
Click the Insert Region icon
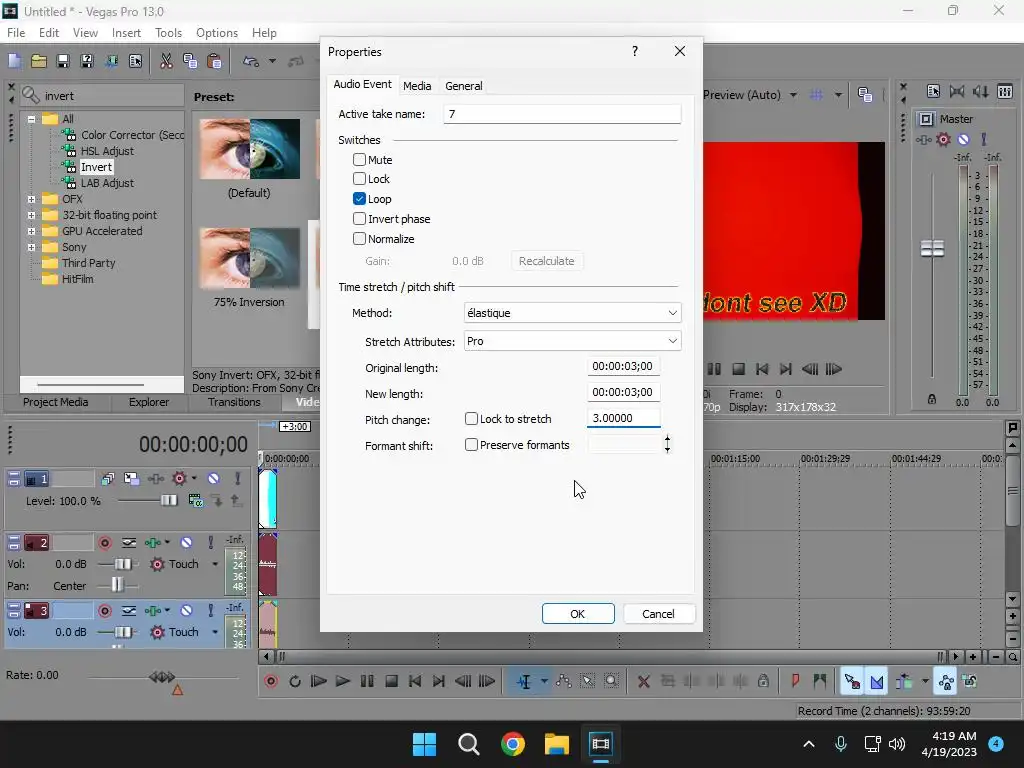coord(820,682)
